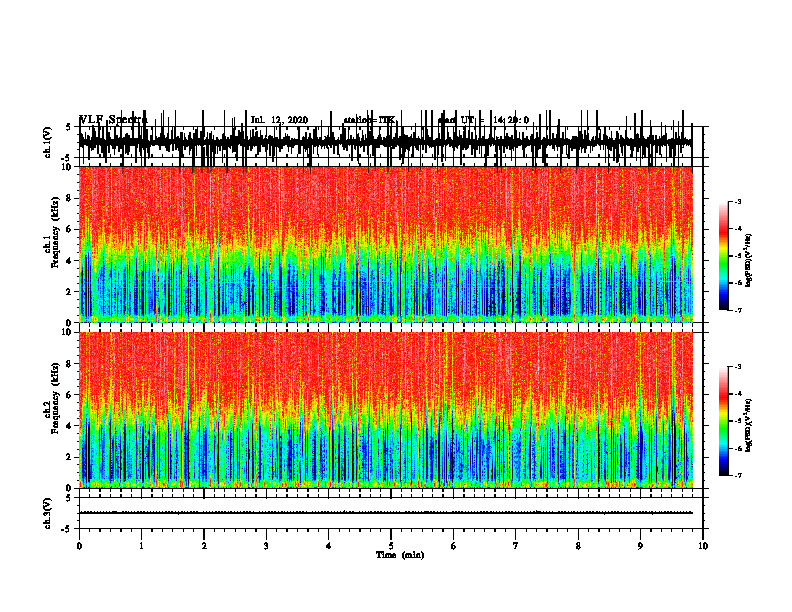Click time axis tick label "3"
Image resolution: width=792 pixels, height=612 pixels.
[x=266, y=546]
